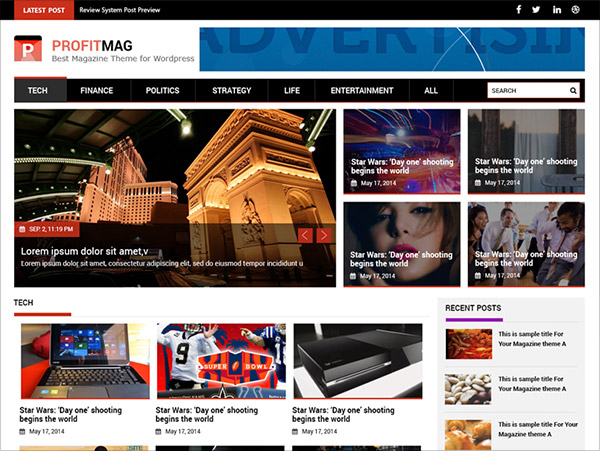The height and width of the screenshot is (451, 600).
Task: Select the All menu item
Action: pos(431,91)
